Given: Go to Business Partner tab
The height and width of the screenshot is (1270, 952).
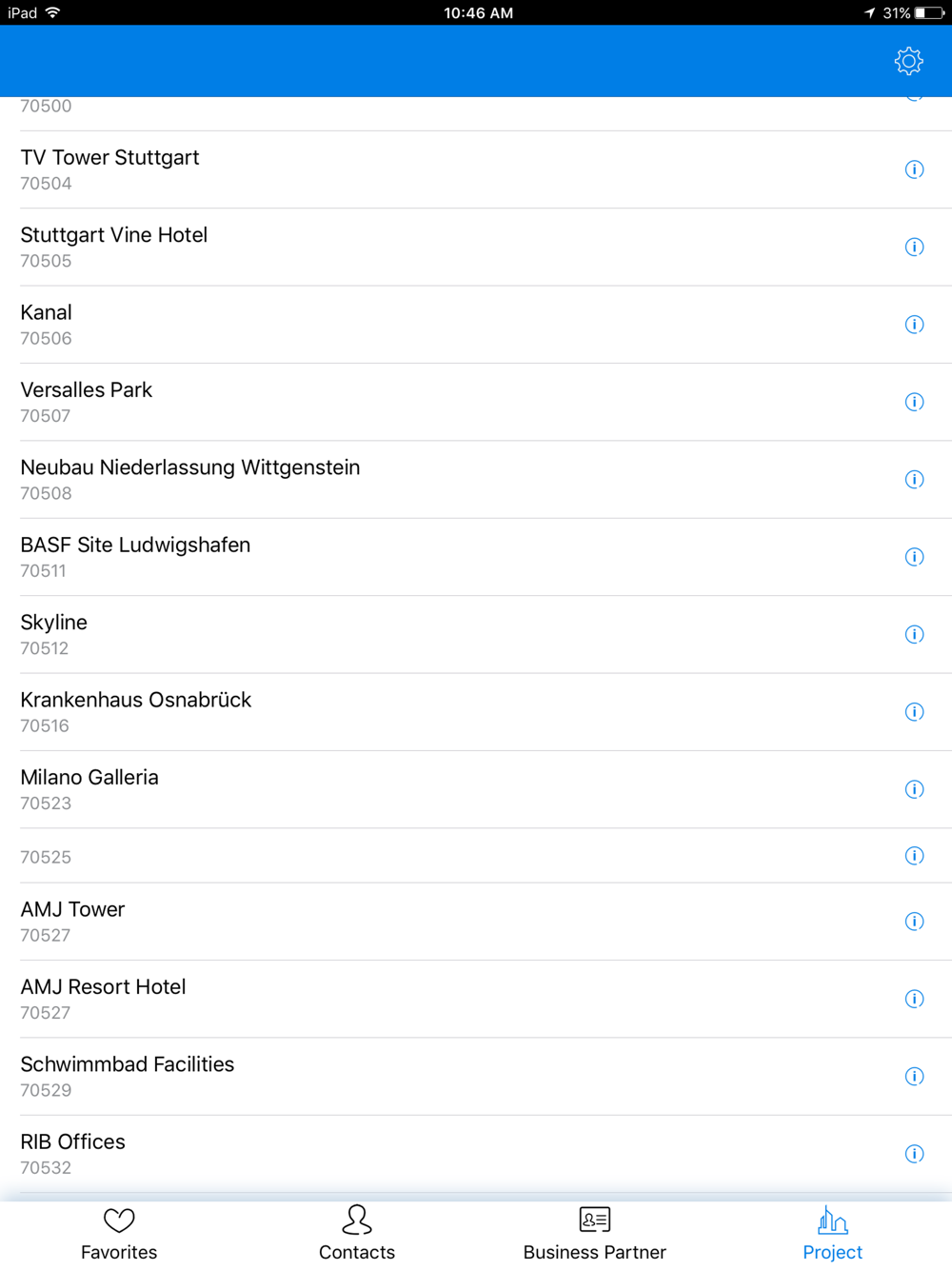Looking at the screenshot, I should pos(595,1234).
